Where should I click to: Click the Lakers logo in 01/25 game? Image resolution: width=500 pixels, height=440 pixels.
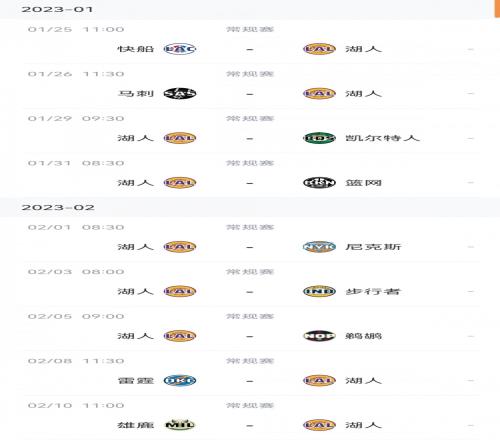(x=319, y=49)
